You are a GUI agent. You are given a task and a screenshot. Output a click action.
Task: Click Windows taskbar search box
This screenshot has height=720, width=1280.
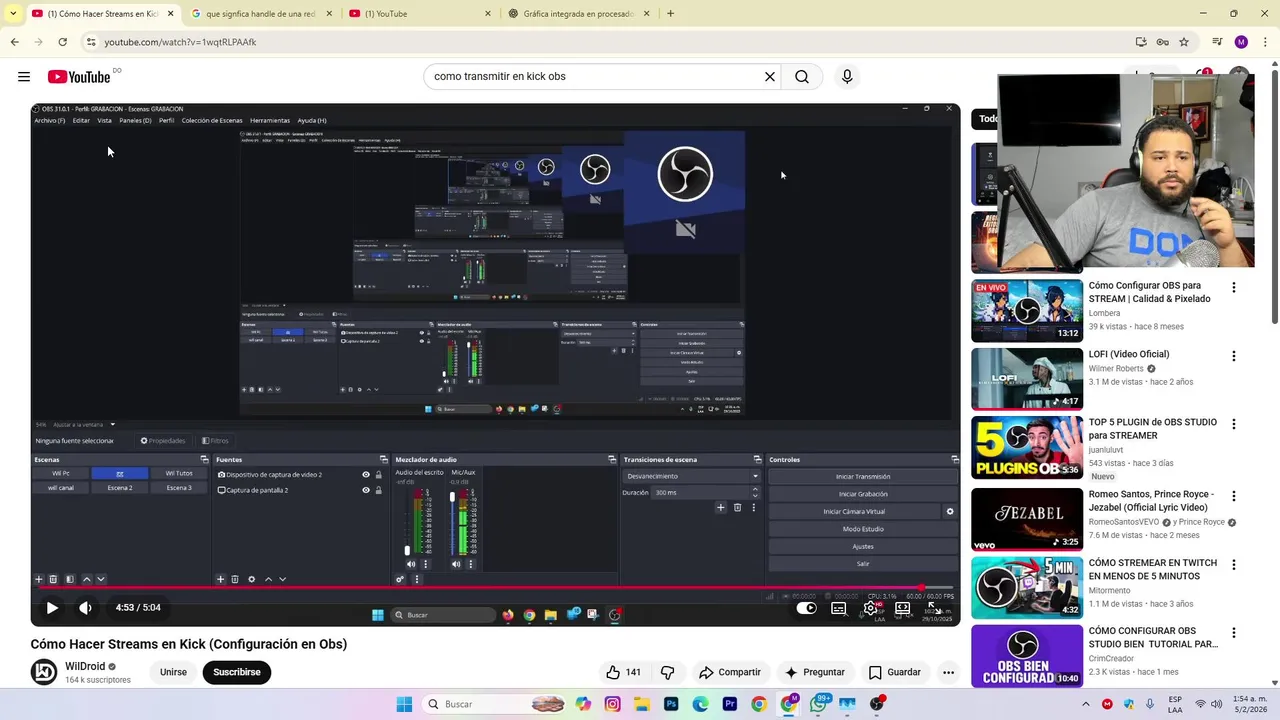pos(495,704)
